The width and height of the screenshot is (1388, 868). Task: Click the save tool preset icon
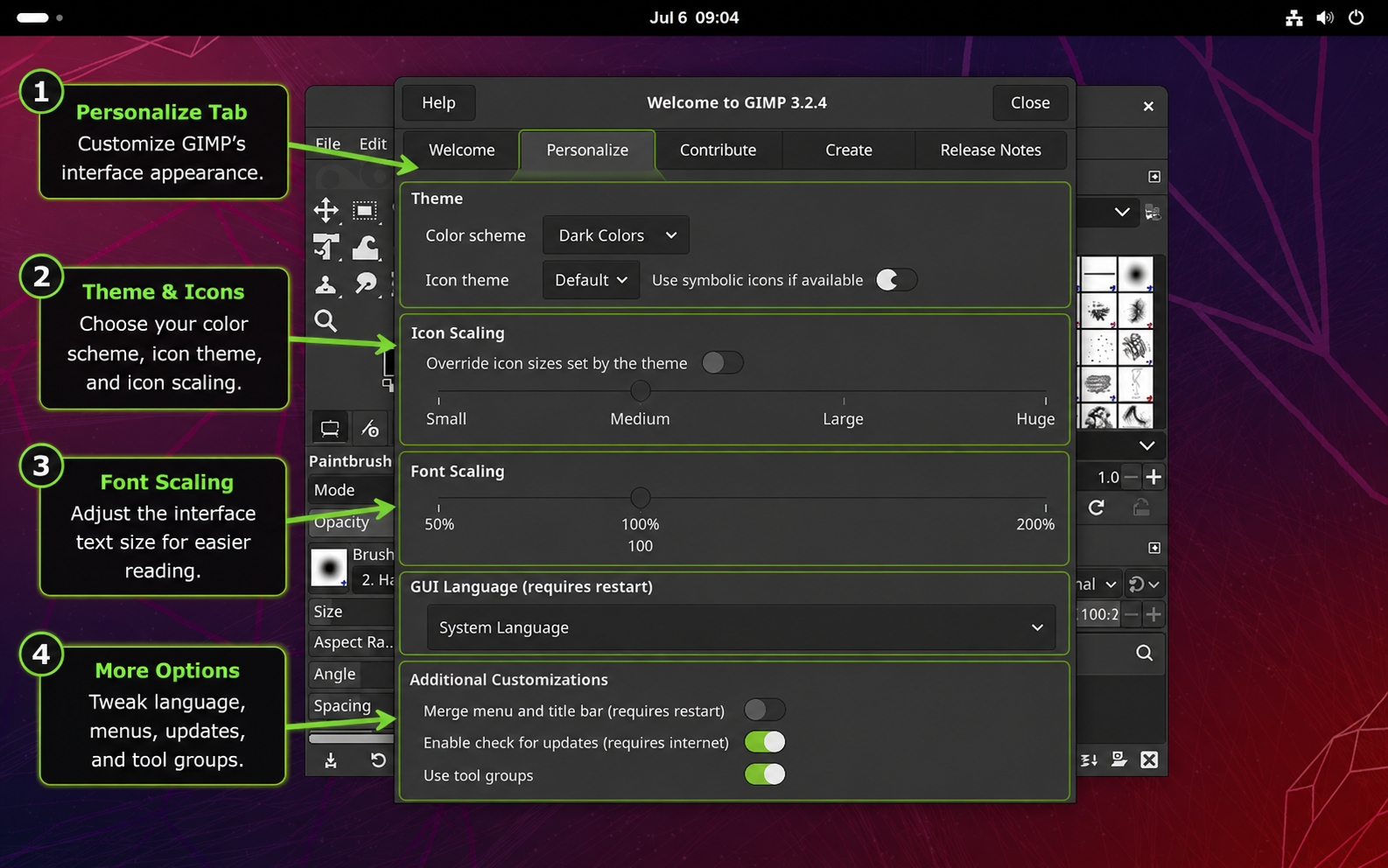point(331,760)
